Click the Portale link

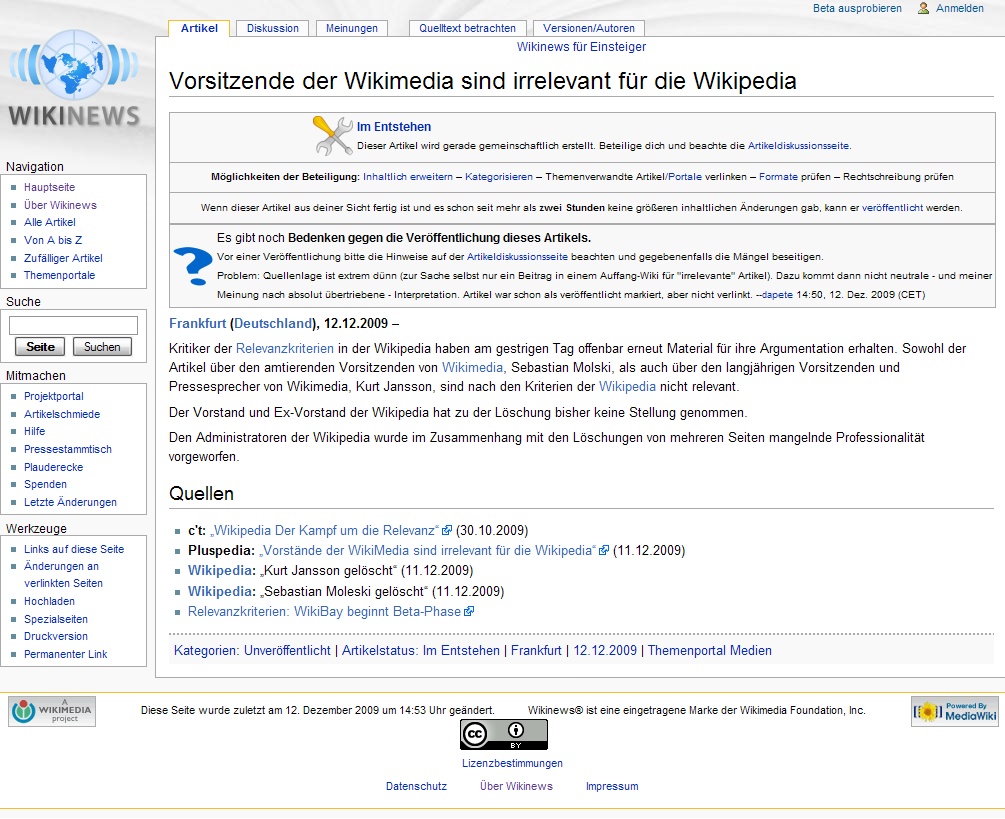tap(685, 177)
